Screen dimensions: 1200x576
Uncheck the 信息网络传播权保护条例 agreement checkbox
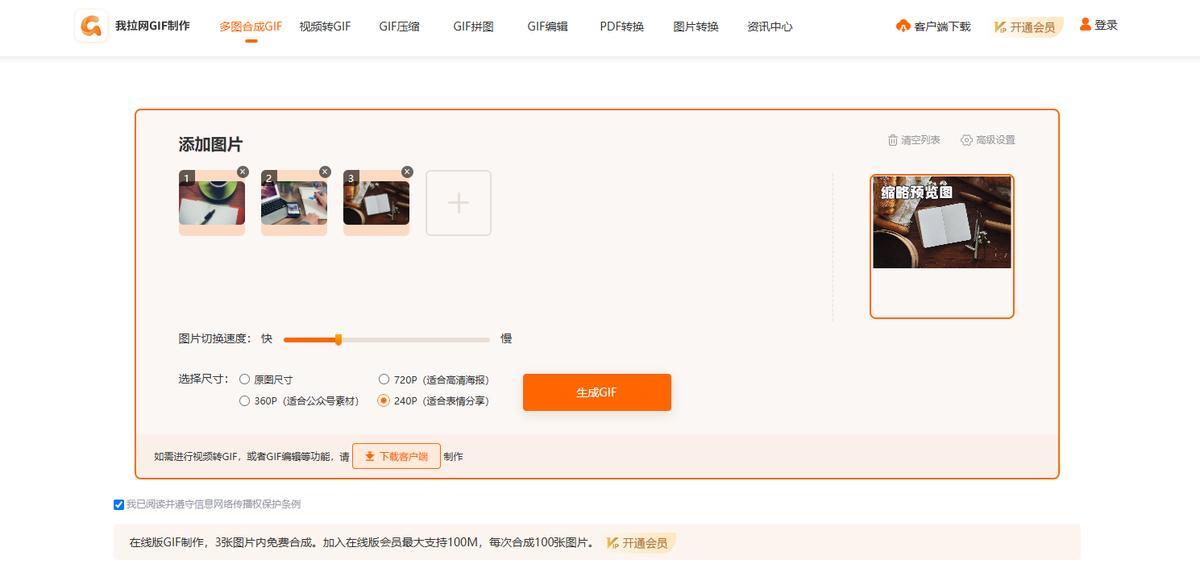119,505
